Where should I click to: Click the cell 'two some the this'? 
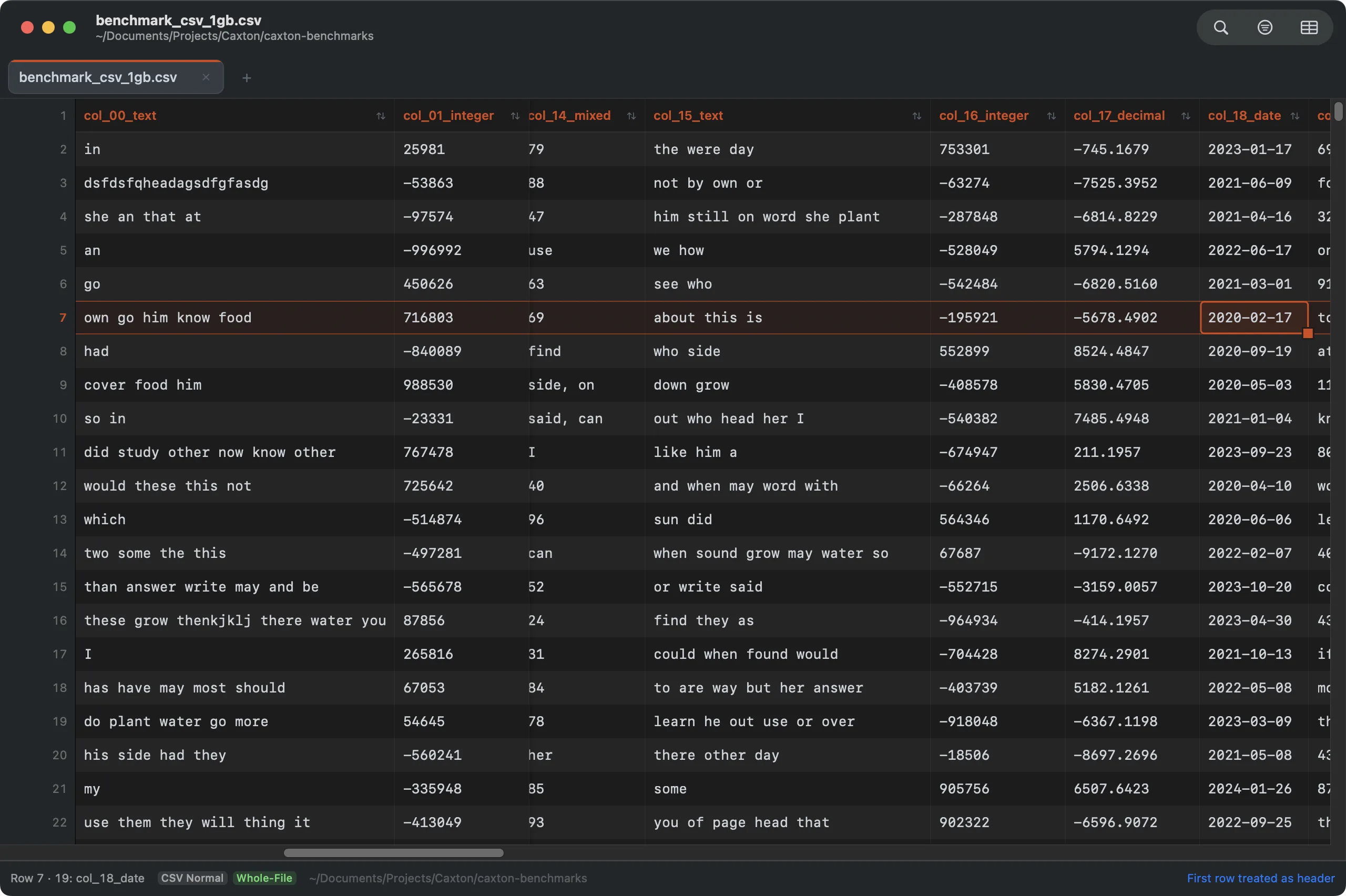click(235, 553)
